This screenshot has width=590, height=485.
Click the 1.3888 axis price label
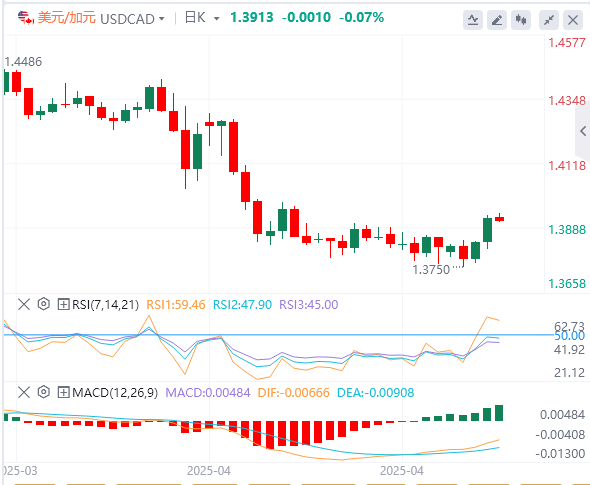(x=567, y=229)
